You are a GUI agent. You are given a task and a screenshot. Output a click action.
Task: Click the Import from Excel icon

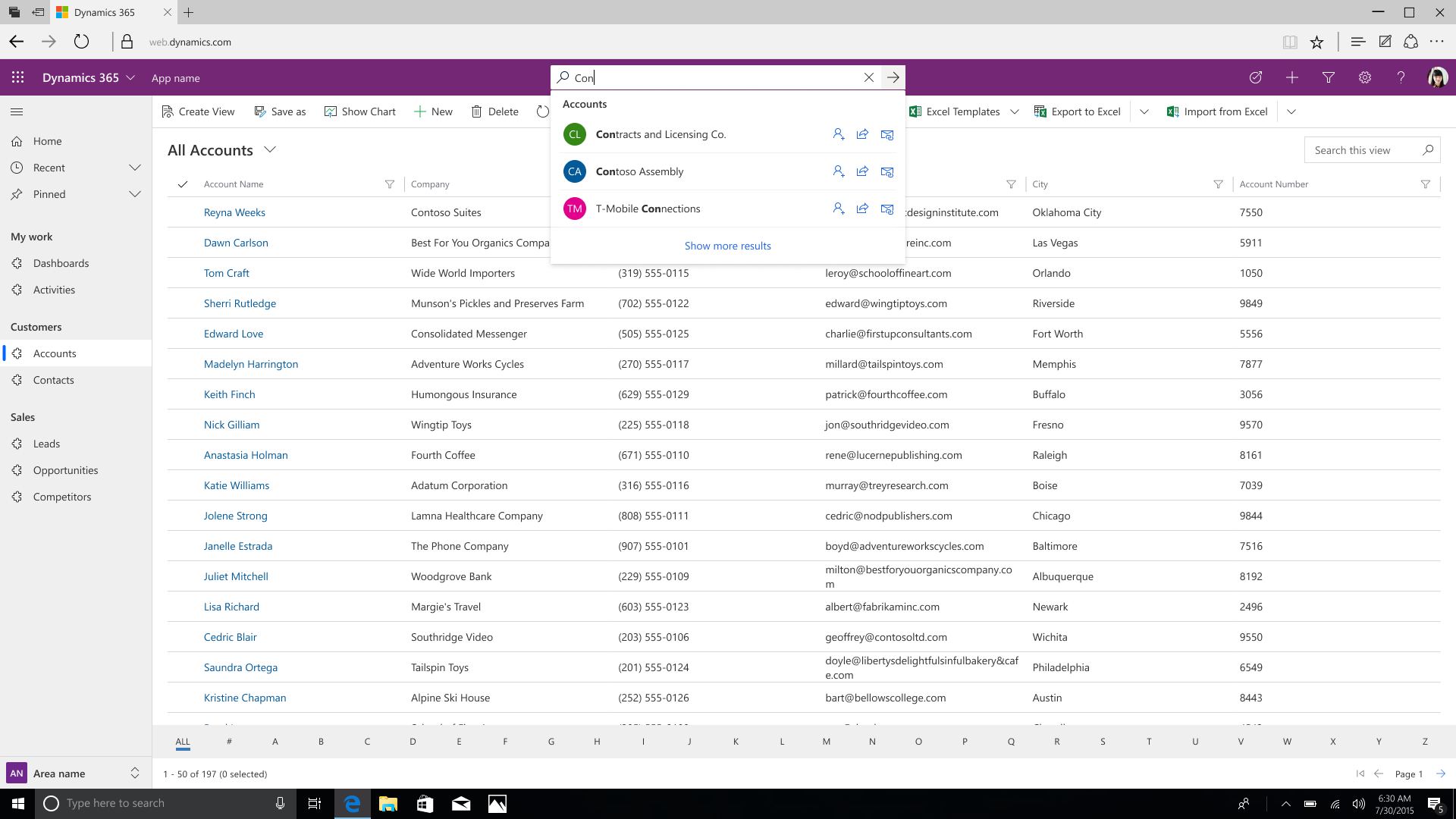[1172, 111]
